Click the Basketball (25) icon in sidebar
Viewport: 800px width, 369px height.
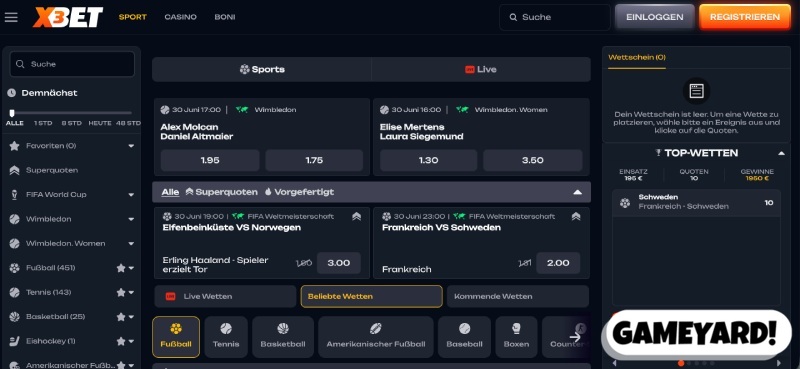tap(14, 317)
